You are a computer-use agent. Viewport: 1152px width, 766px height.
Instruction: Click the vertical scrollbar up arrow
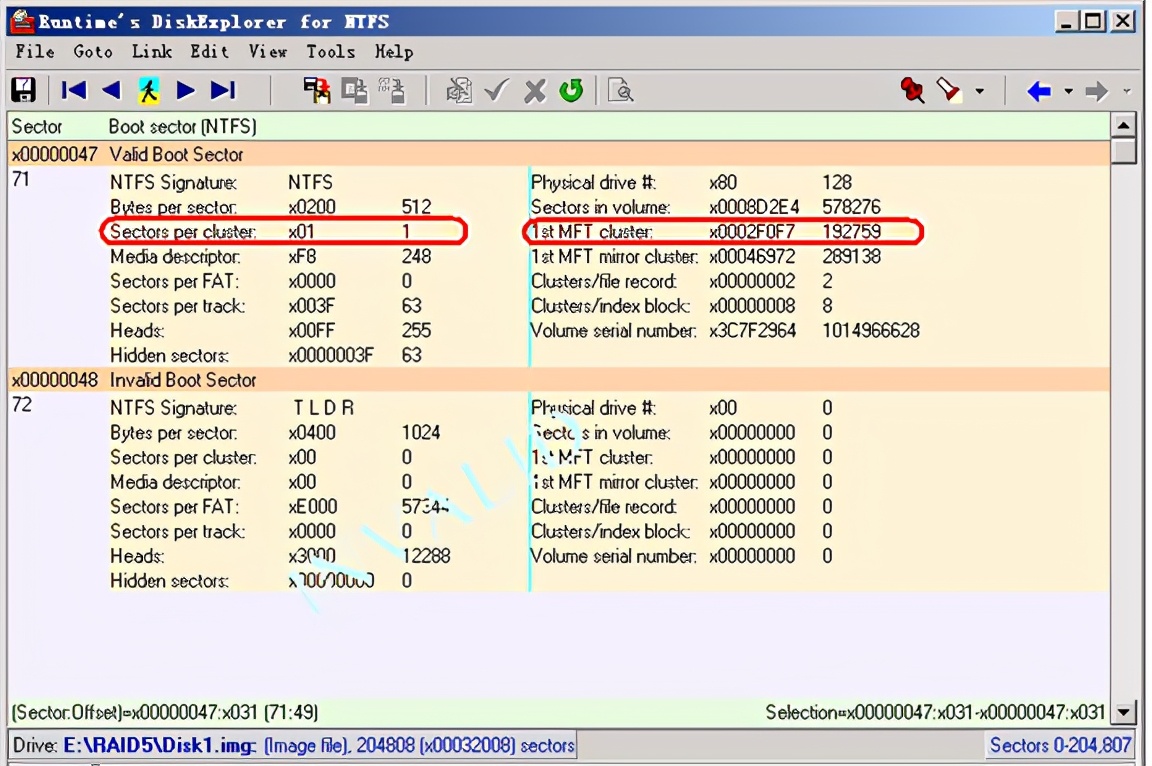point(1124,126)
